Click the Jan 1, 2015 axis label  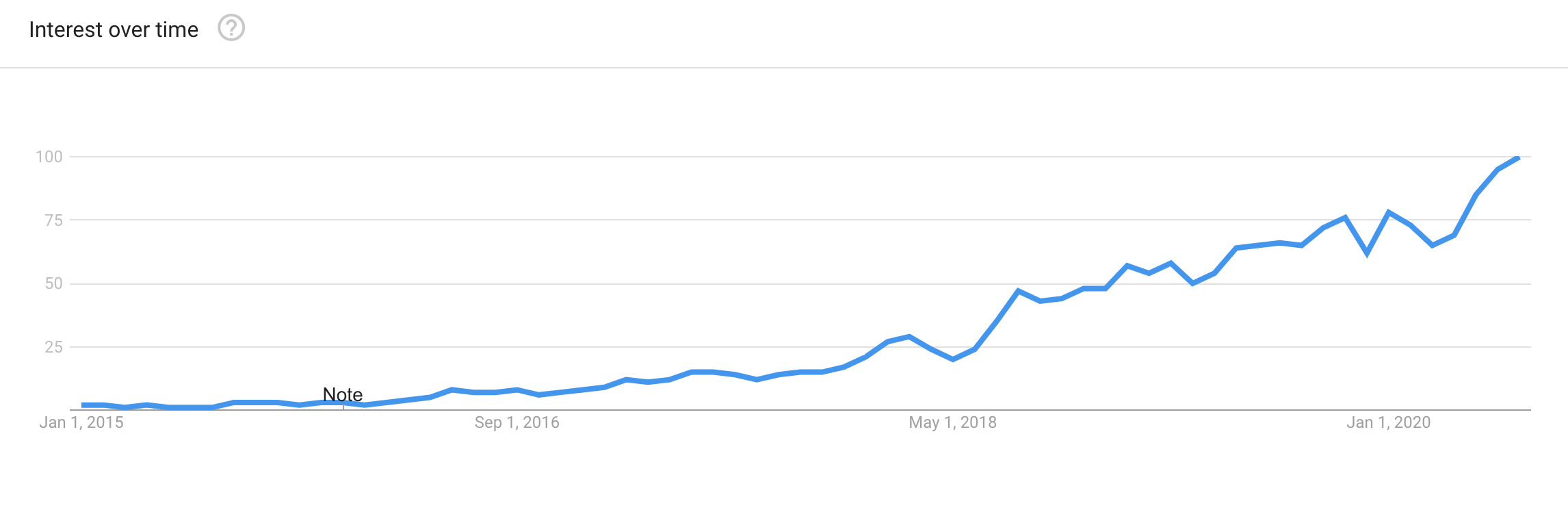[x=81, y=422]
